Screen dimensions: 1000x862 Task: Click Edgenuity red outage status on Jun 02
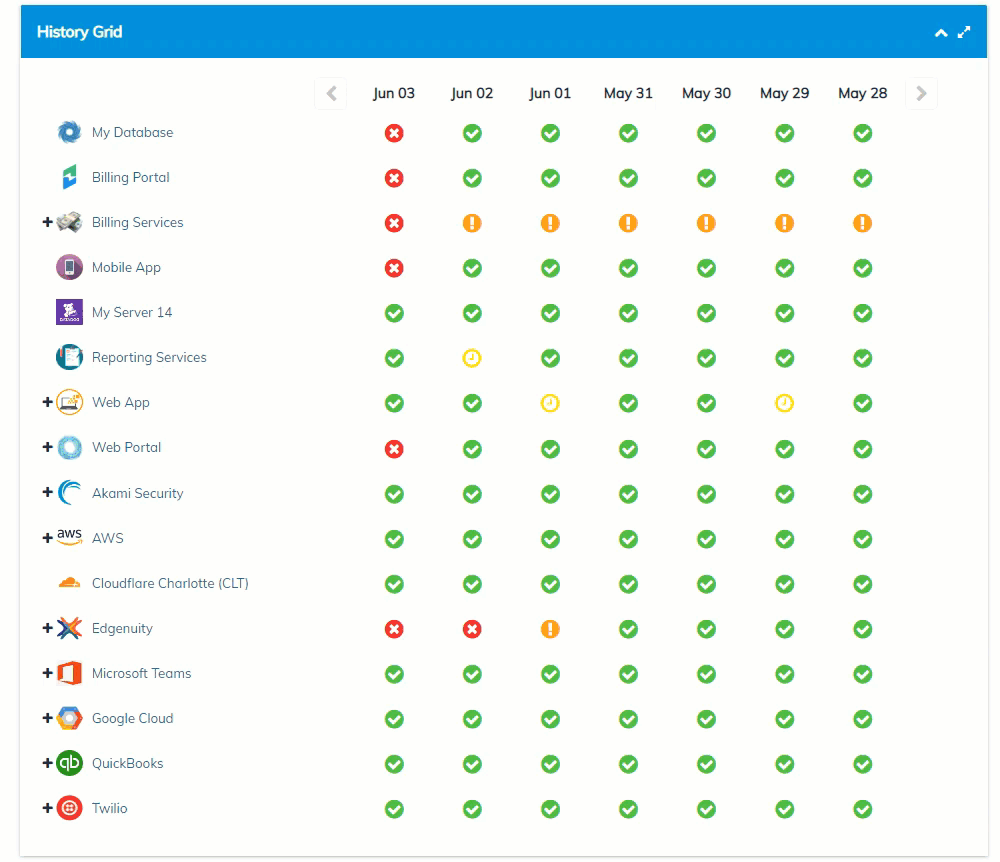pyautogui.click(x=472, y=629)
